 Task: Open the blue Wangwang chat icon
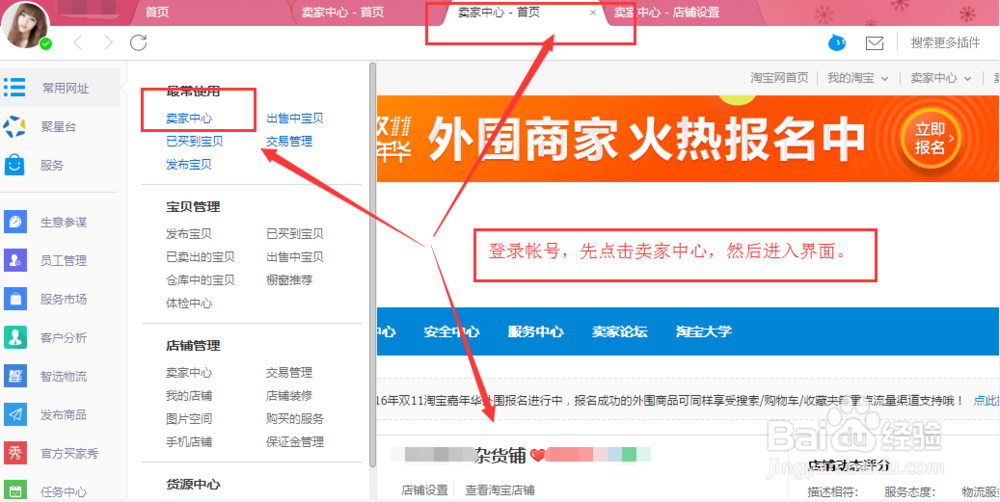point(837,43)
